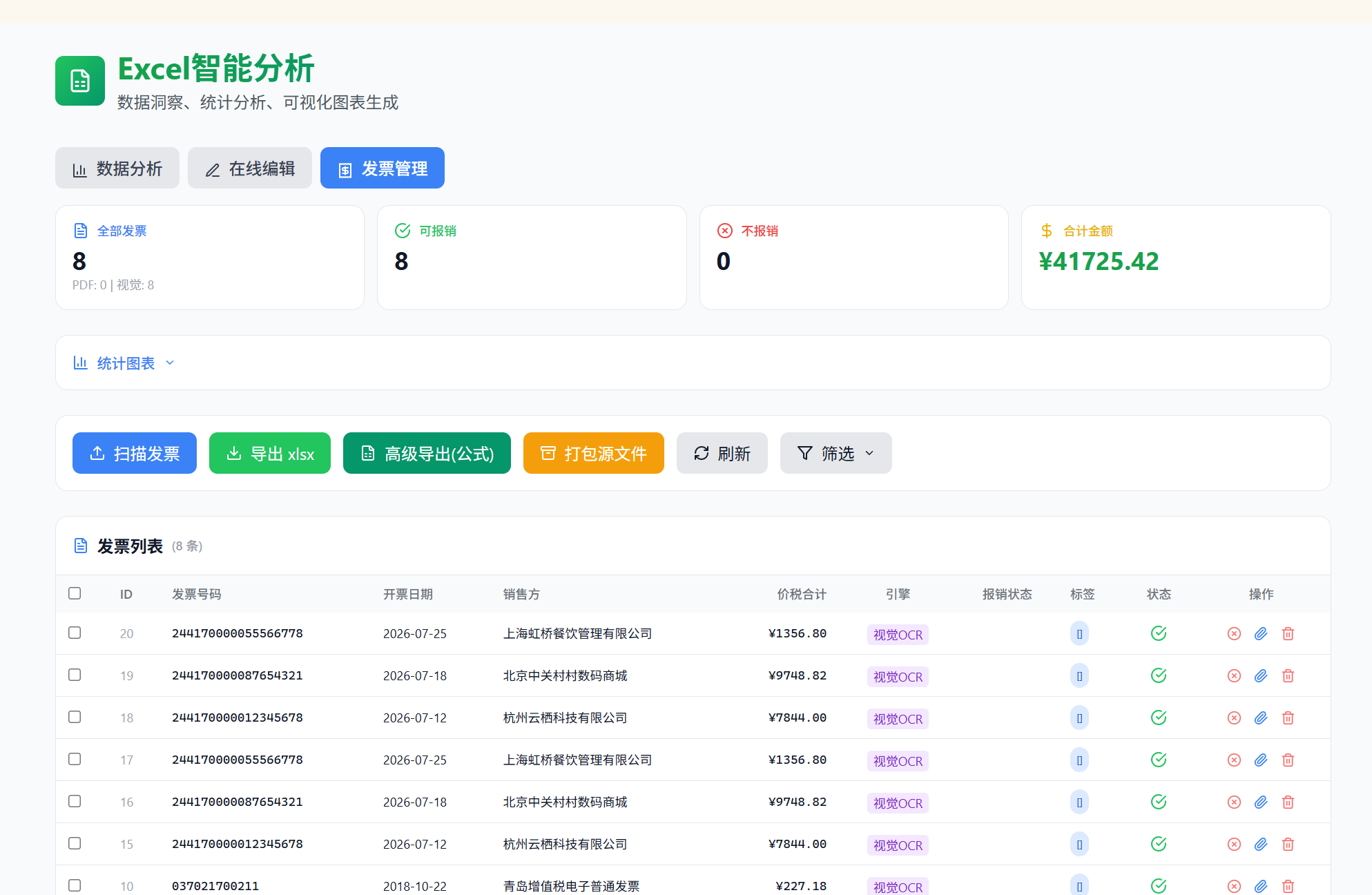
Task: Click seller 杭州云栖科技有限公司 in row ID 18
Action: click(565, 718)
